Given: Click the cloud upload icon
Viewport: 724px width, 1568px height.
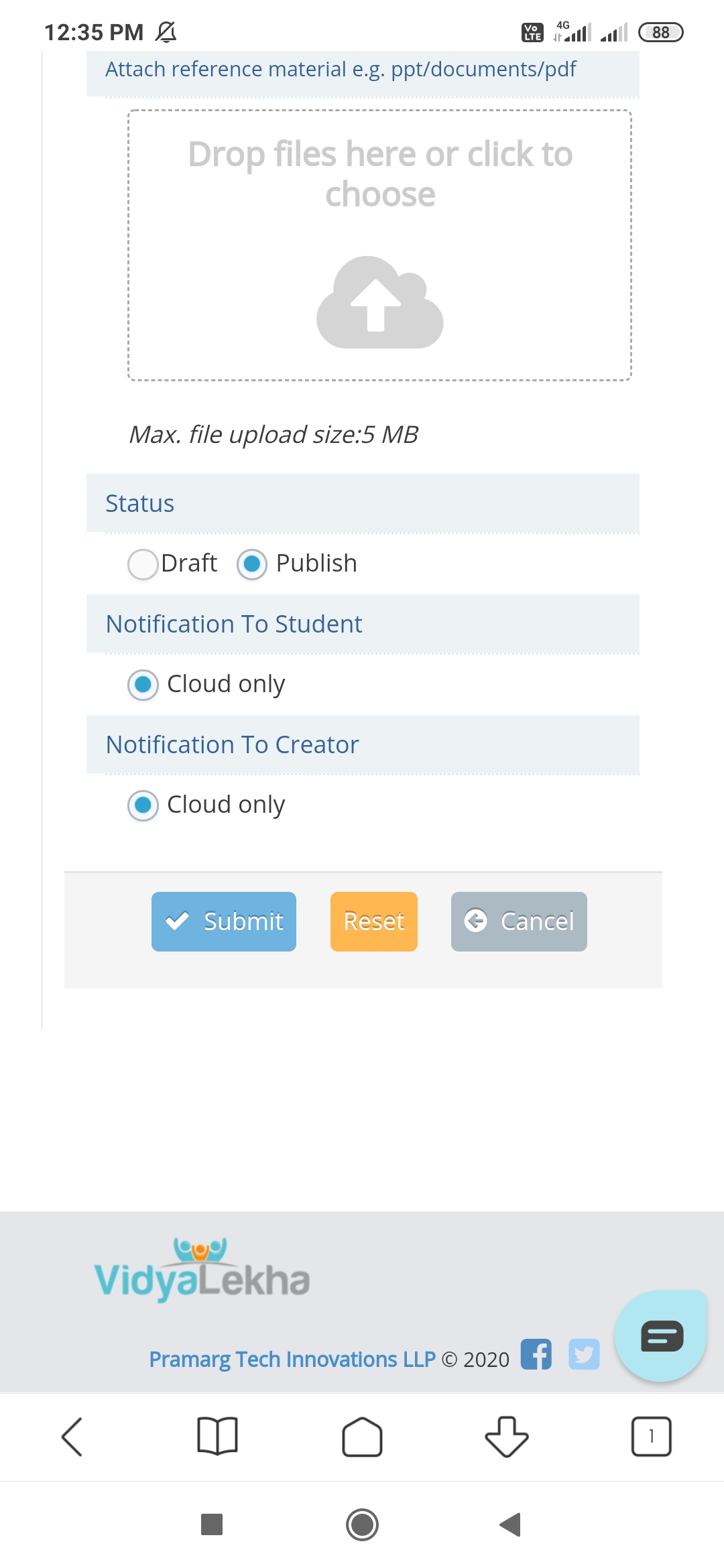Looking at the screenshot, I should point(380,302).
